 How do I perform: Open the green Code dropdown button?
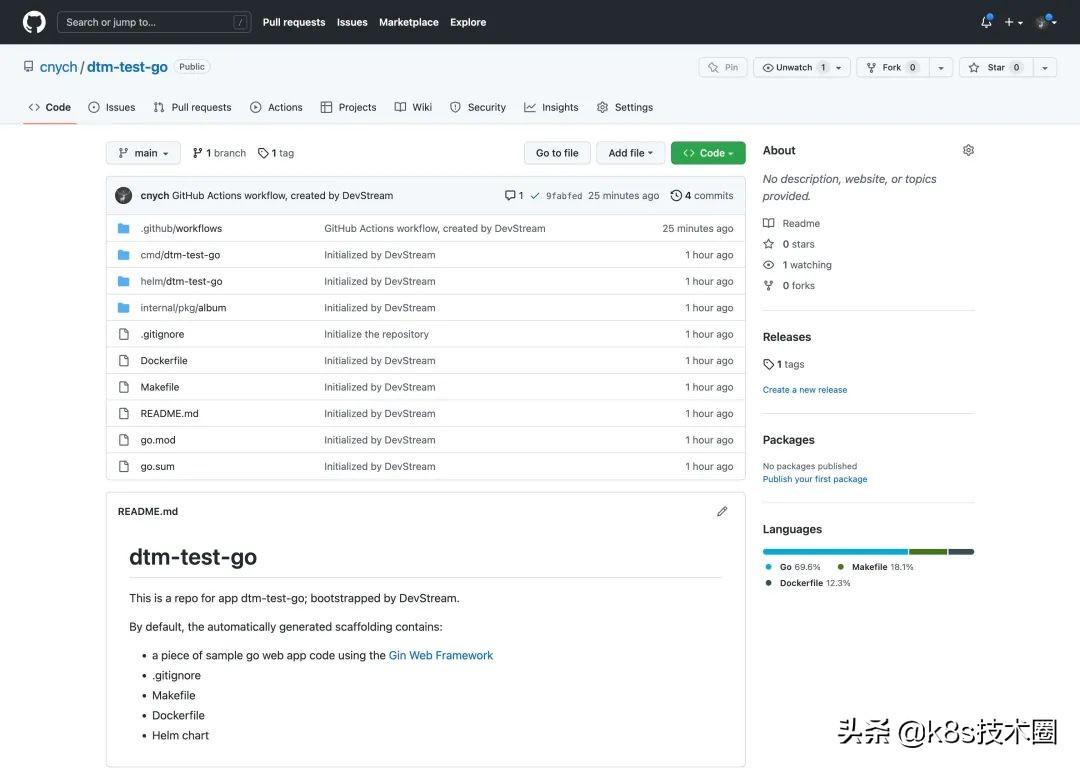tap(708, 153)
